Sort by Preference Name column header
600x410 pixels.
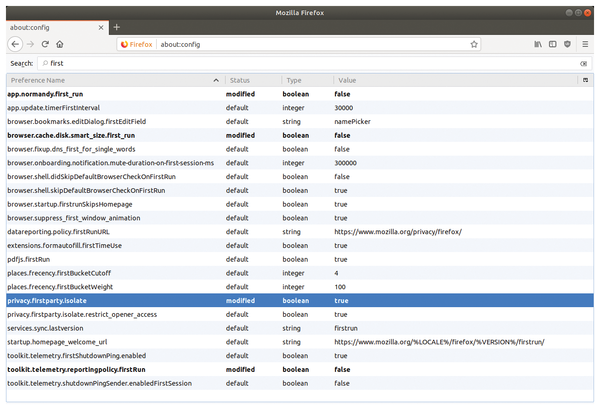tap(114, 80)
